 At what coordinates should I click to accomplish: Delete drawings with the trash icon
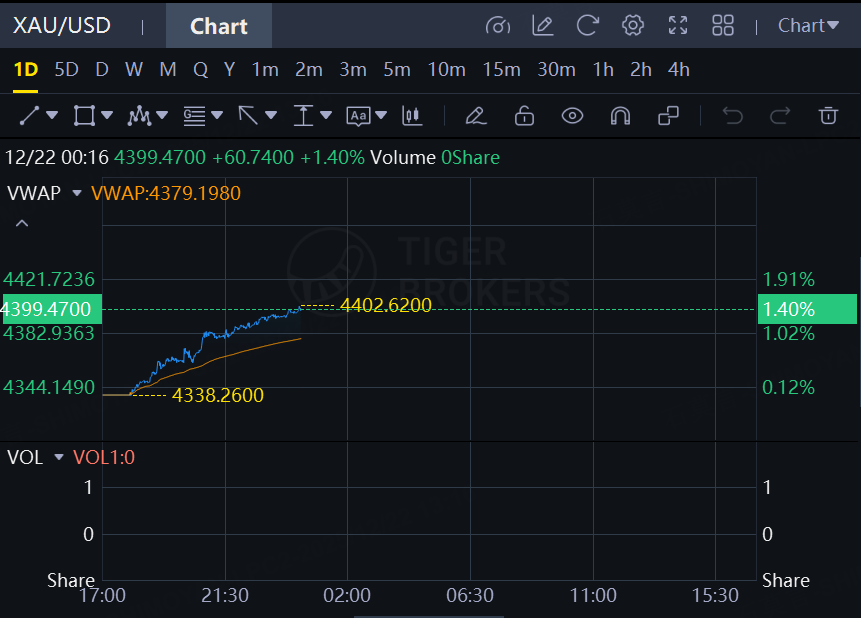point(828,116)
